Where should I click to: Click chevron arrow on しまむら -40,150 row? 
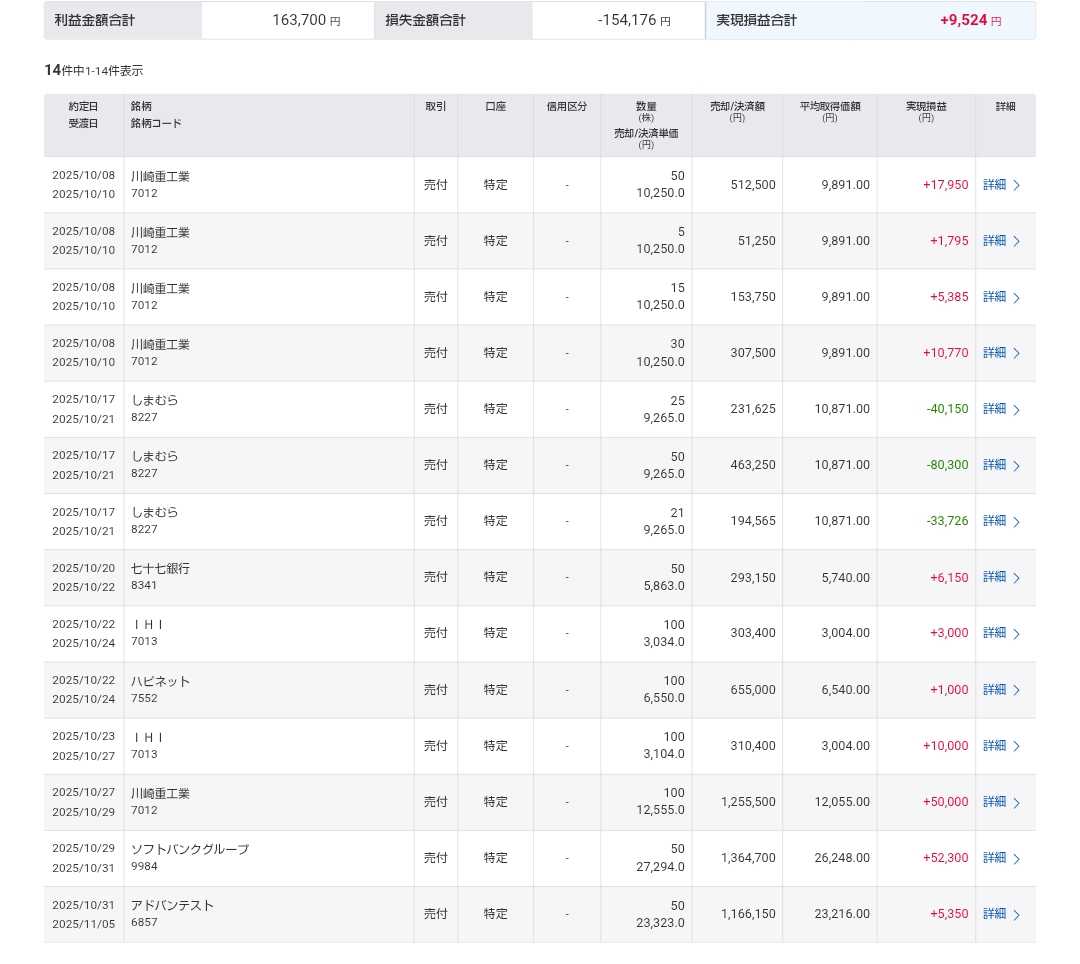[x=1017, y=409]
